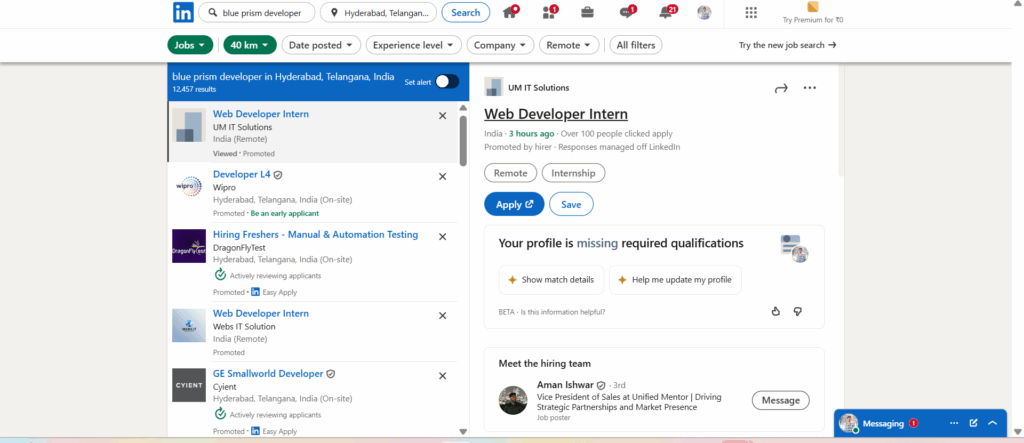
Task: Open the GE Smallworld Developer listing
Action: pyautogui.click(x=268, y=374)
